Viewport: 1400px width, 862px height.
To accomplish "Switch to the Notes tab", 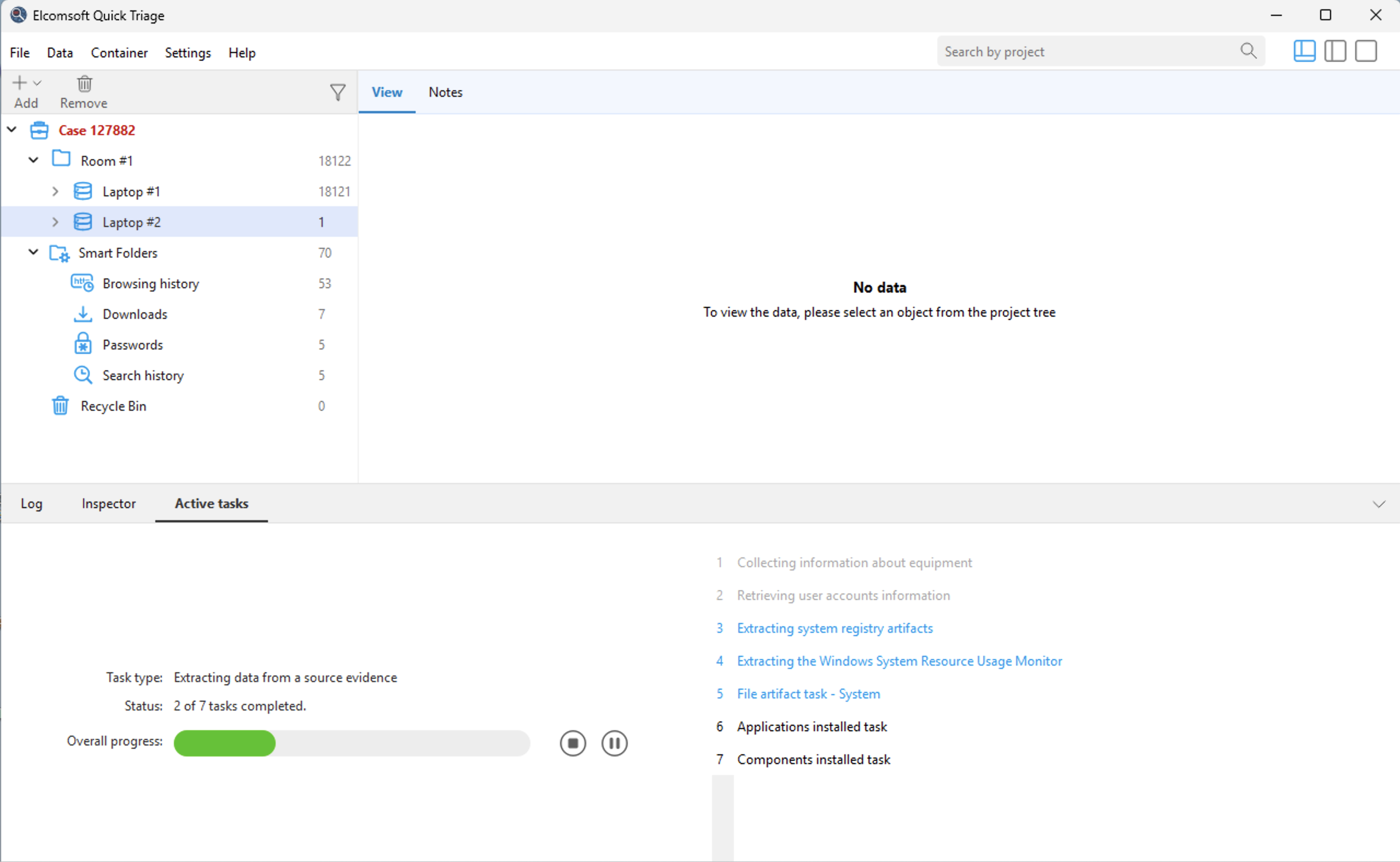I will tap(445, 92).
